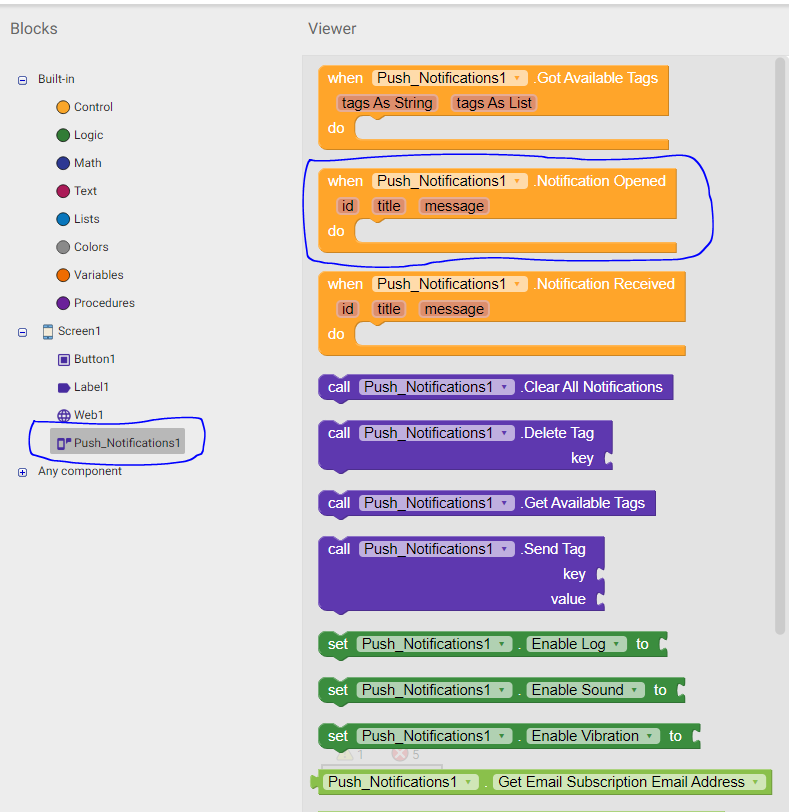Image resolution: width=789 pixels, height=812 pixels.
Task: Collapse the Built-in tree section
Action: 22,80
